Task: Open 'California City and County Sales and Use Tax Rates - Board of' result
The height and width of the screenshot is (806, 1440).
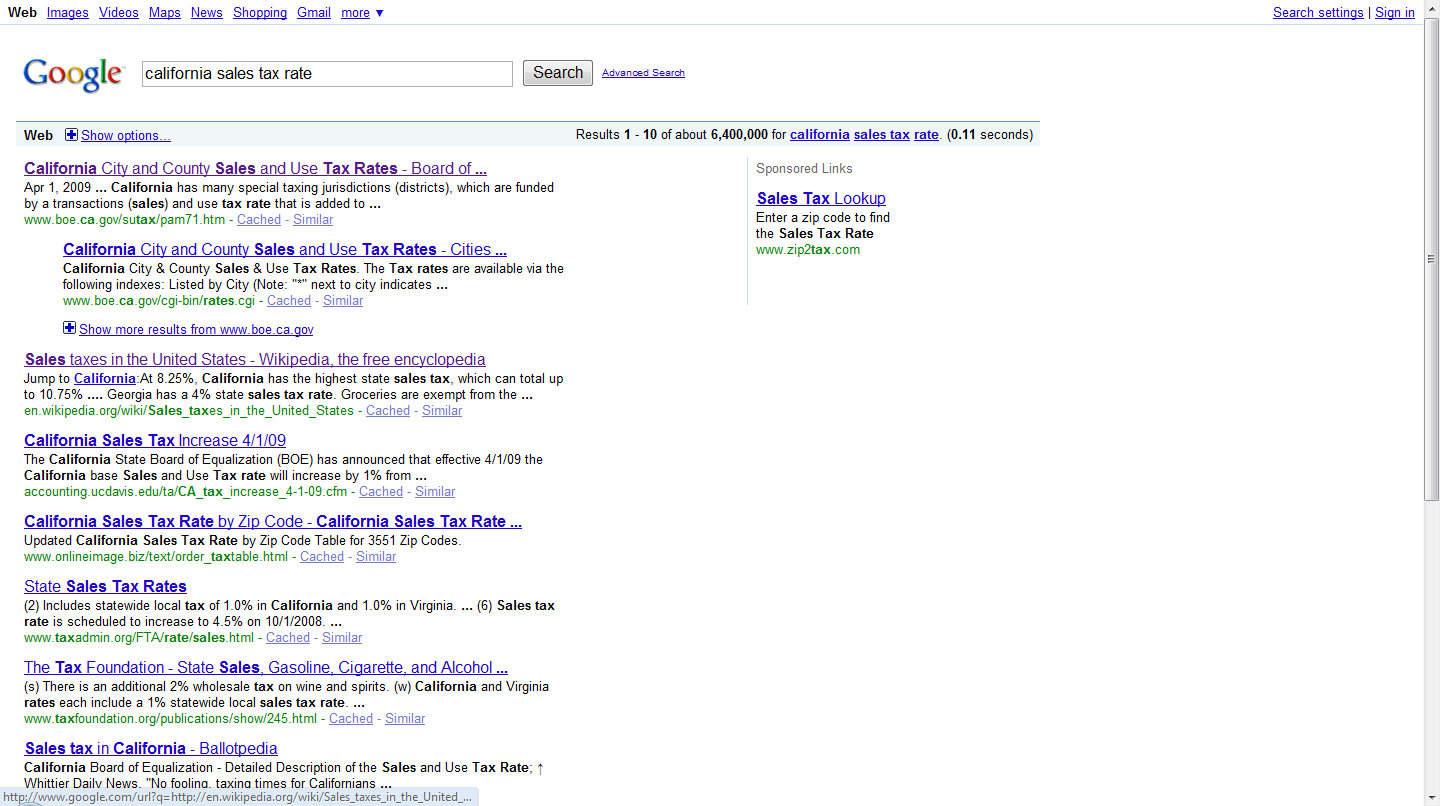Action: [256, 168]
